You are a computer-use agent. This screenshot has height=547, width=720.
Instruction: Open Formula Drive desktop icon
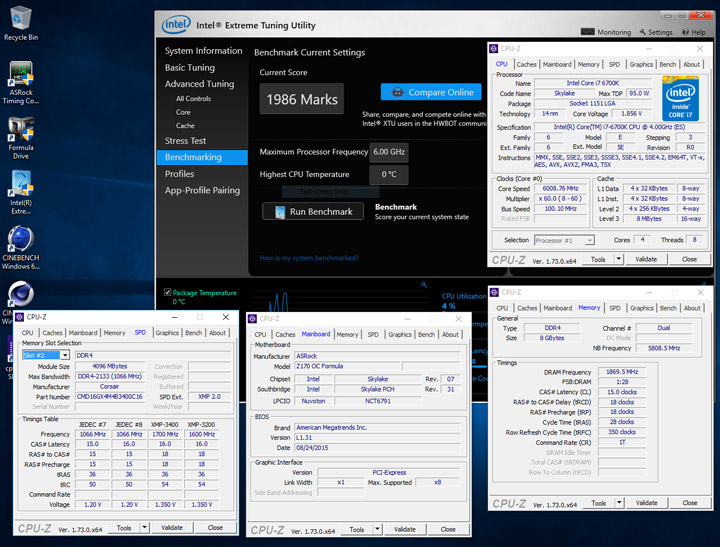coord(21,138)
